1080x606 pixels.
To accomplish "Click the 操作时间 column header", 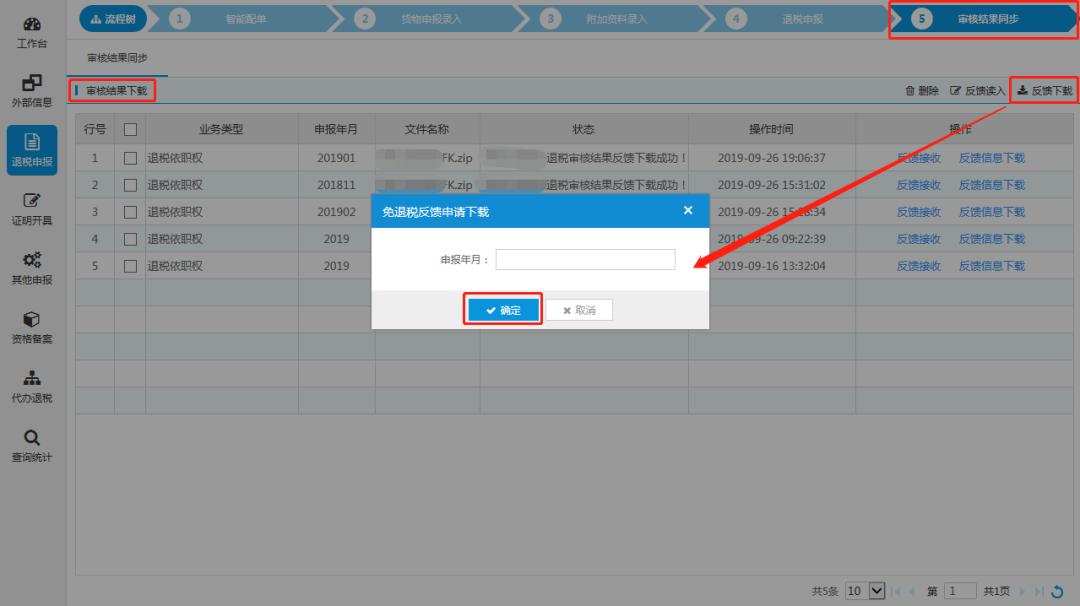I will point(771,129).
